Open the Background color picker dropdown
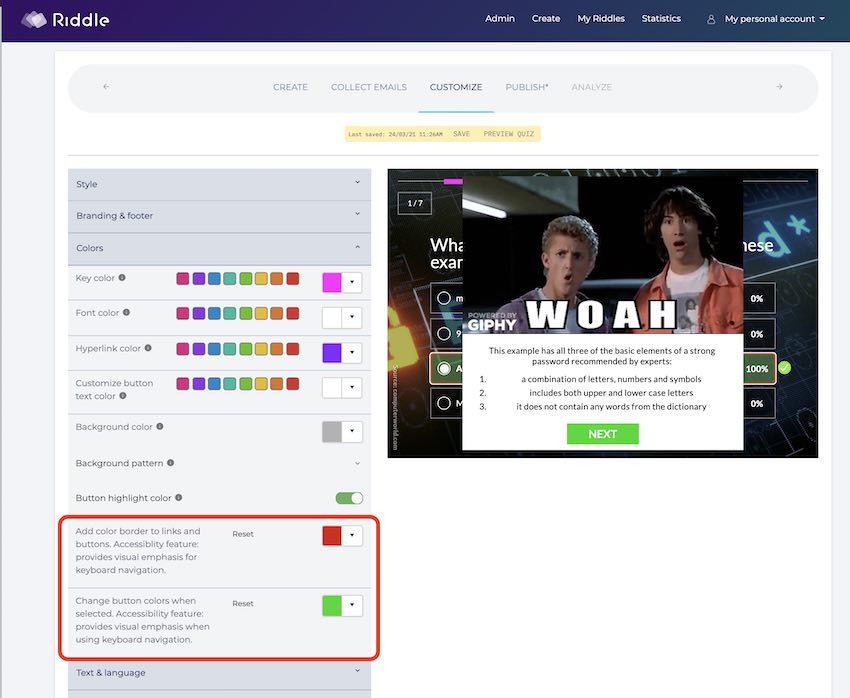The image size is (850, 698). (352, 431)
